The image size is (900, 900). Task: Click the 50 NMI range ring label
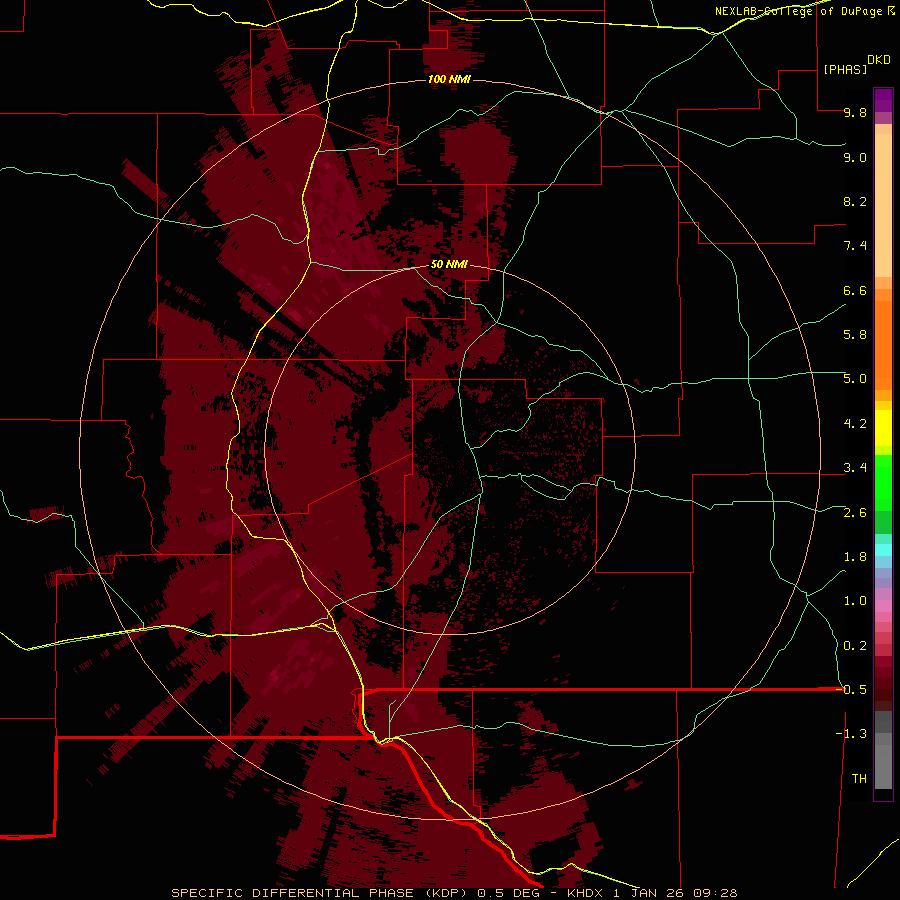coord(449,265)
